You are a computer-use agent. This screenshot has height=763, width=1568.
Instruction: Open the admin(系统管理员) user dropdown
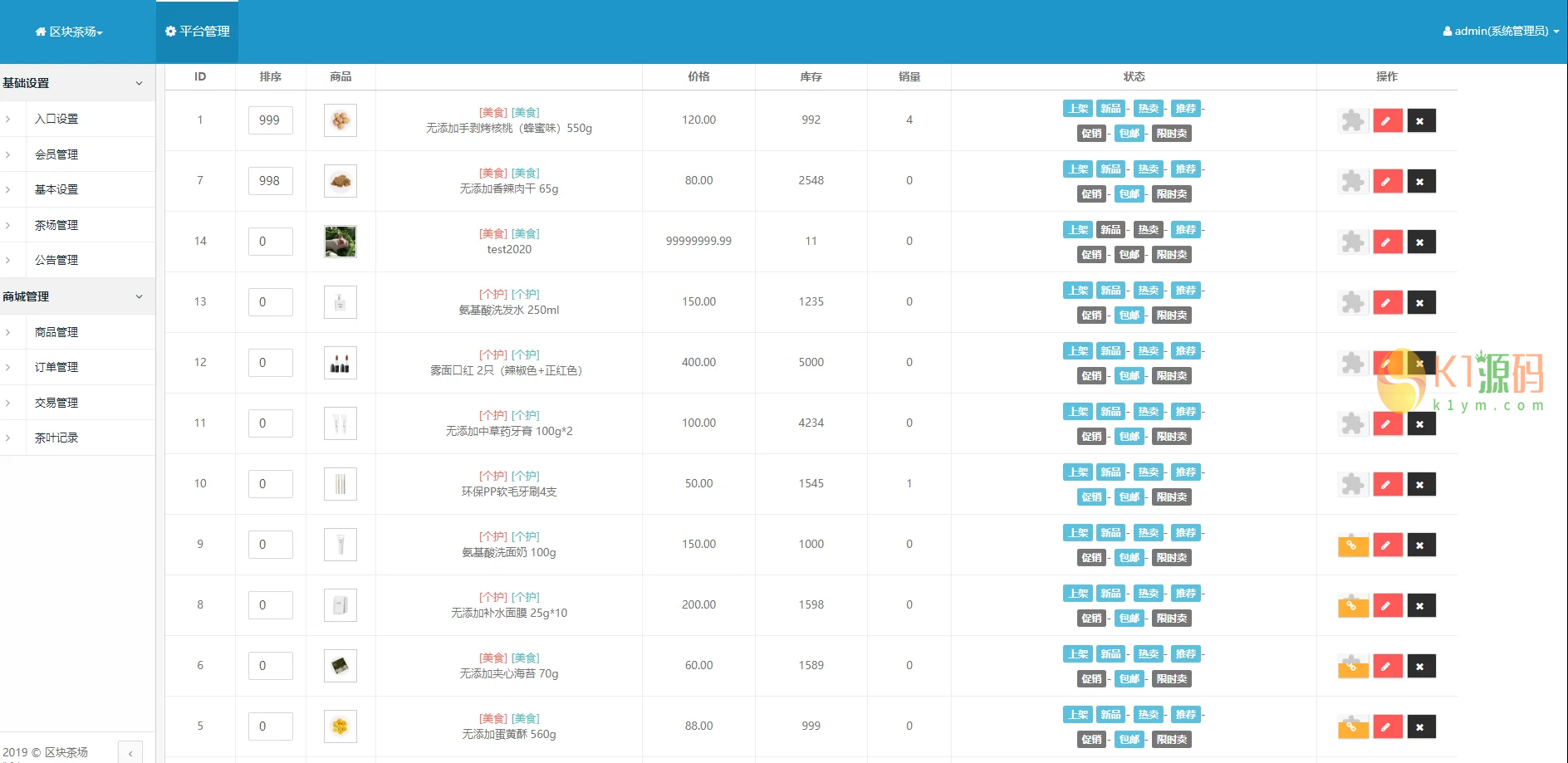(x=1501, y=32)
